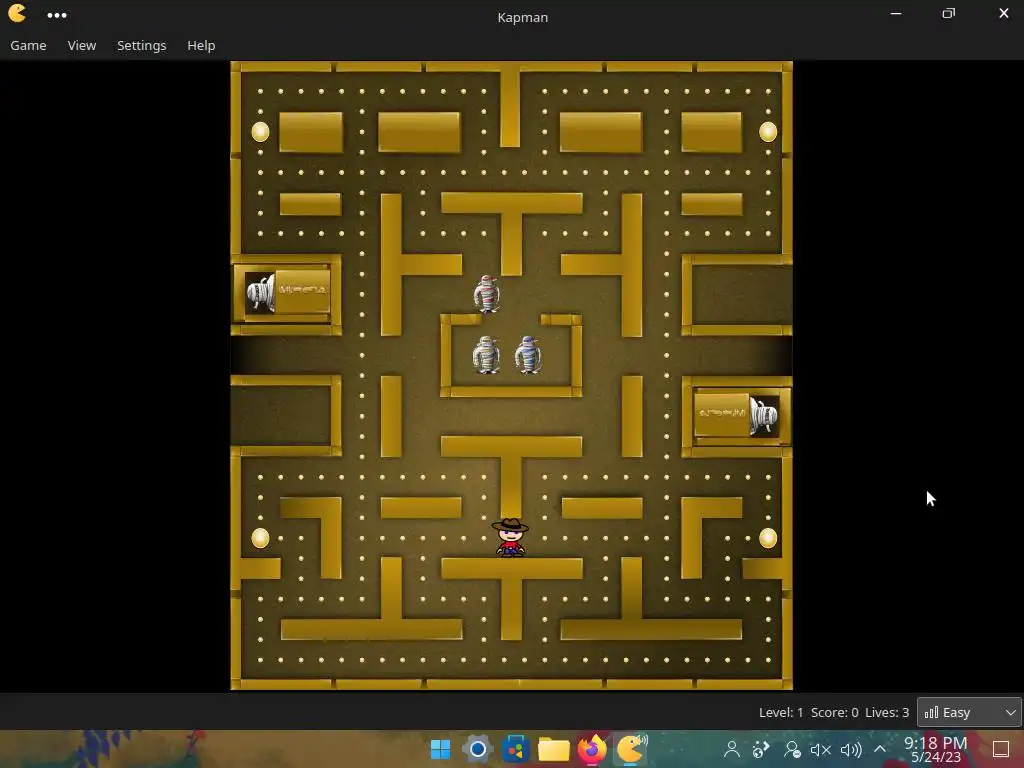The image size is (1024, 768).
Task: Click the user-with-badge tray icon
Action: click(x=792, y=750)
